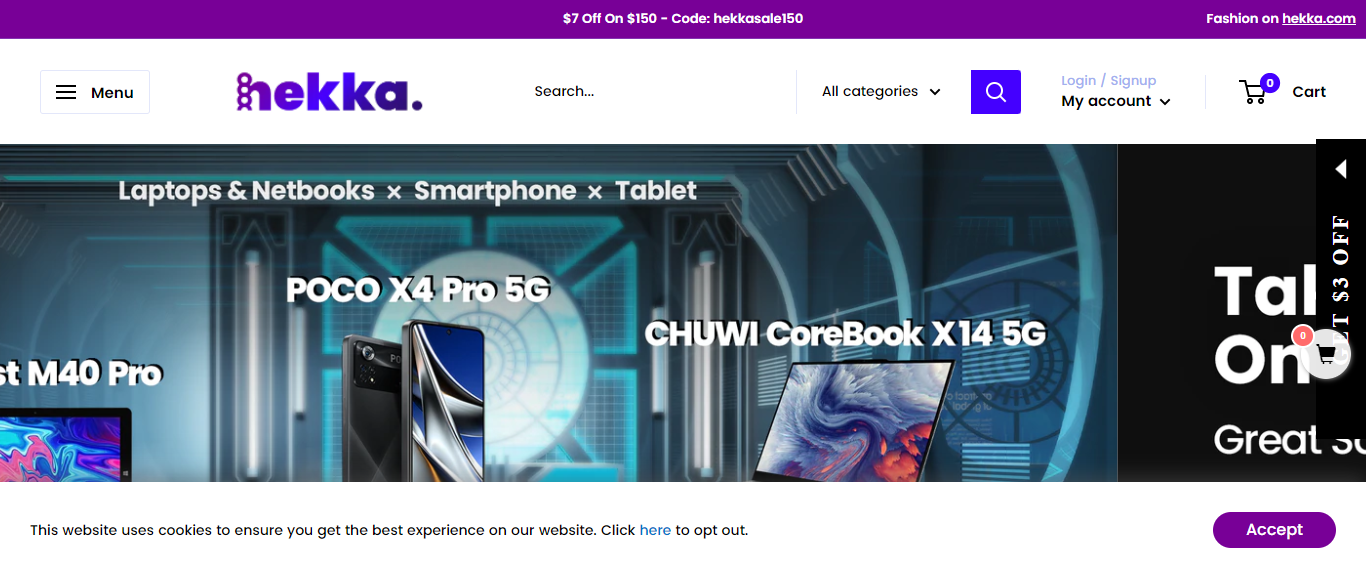
Task: Click in the Search input field
Action: (x=655, y=92)
